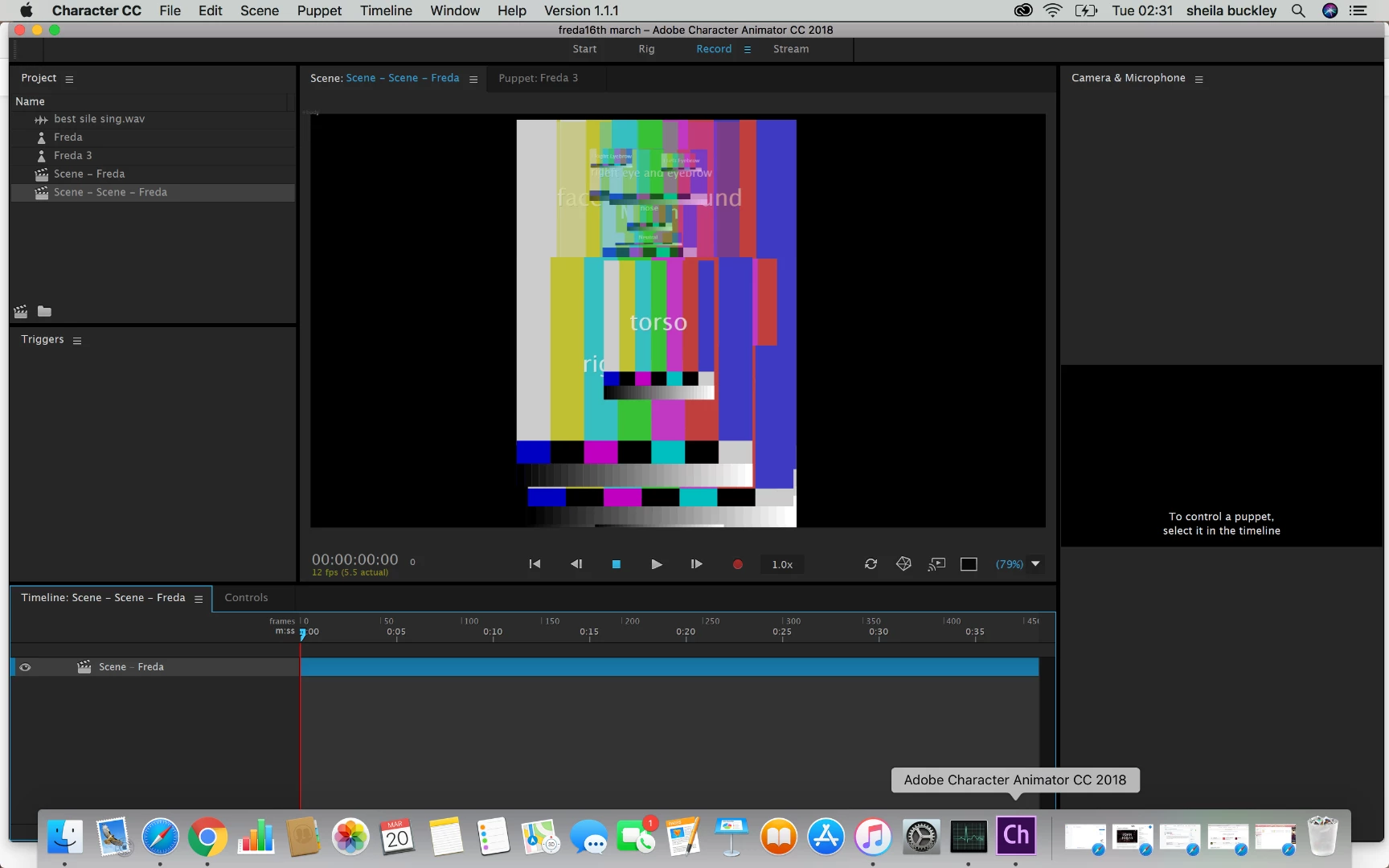Play the scene
The width and height of the screenshot is (1389, 868).
coord(657,564)
